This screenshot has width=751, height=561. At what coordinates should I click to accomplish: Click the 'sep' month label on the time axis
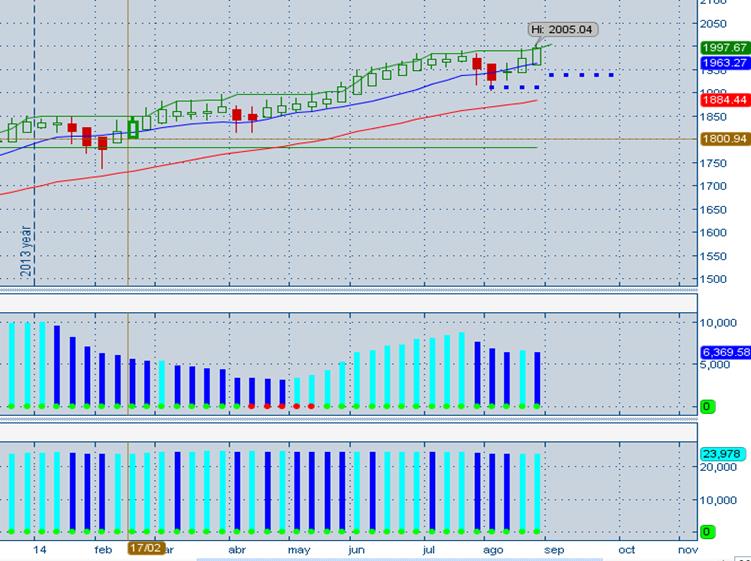point(554,550)
